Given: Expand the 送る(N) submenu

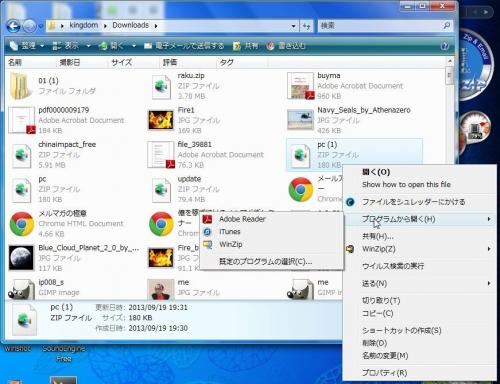Looking at the screenshot, I should [x=419, y=284].
